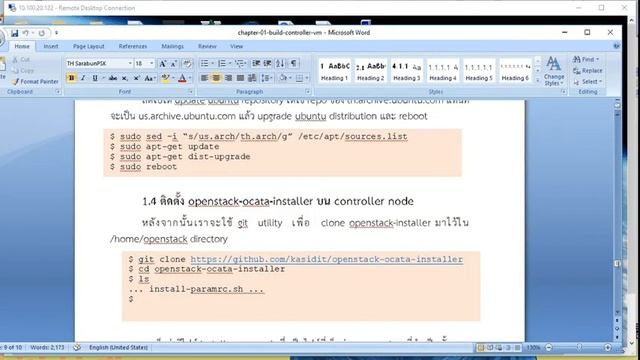640x360 pixels.
Task: Open the View tab
Action: [236, 47]
